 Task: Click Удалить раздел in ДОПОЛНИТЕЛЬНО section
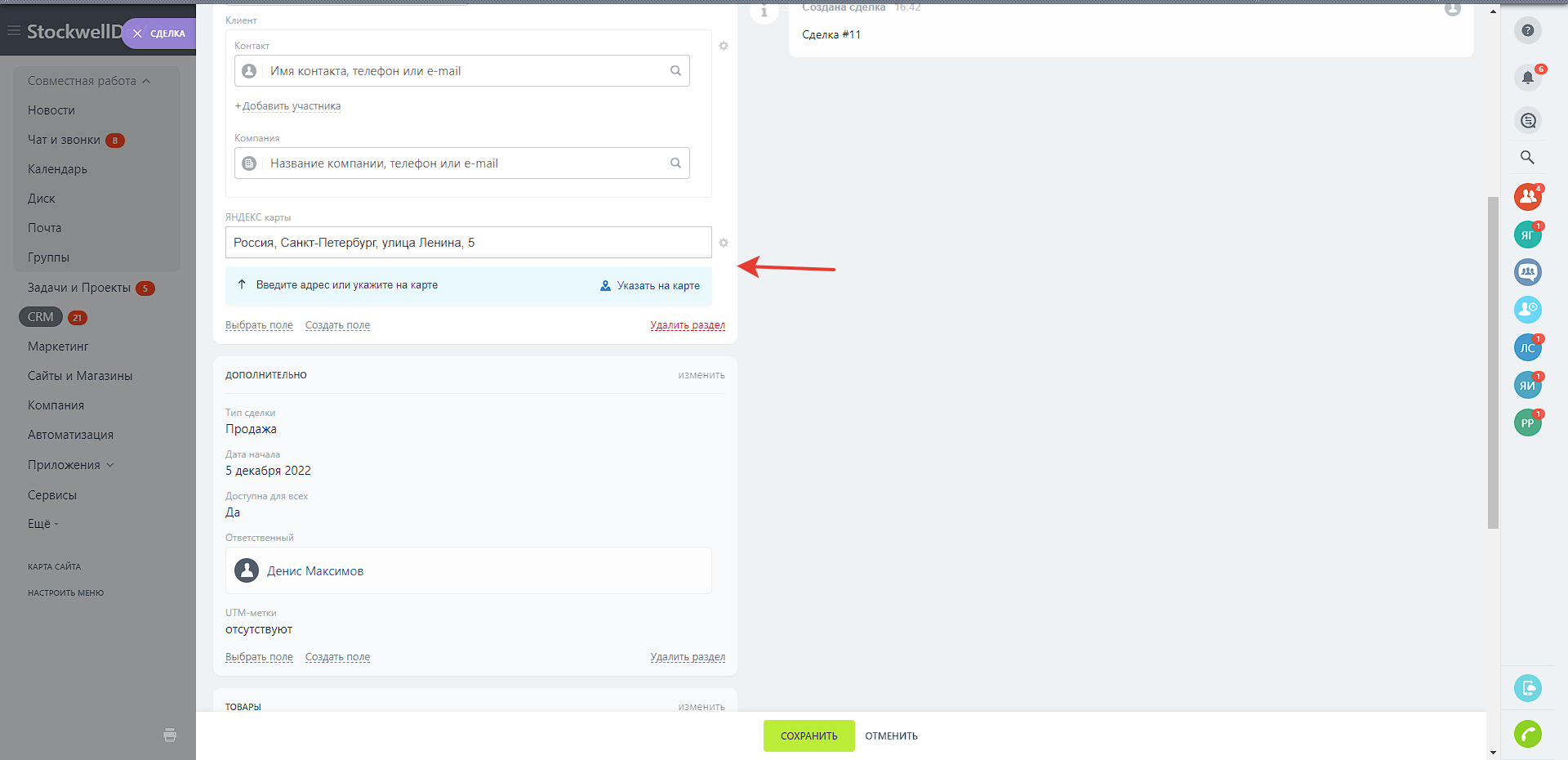(688, 657)
